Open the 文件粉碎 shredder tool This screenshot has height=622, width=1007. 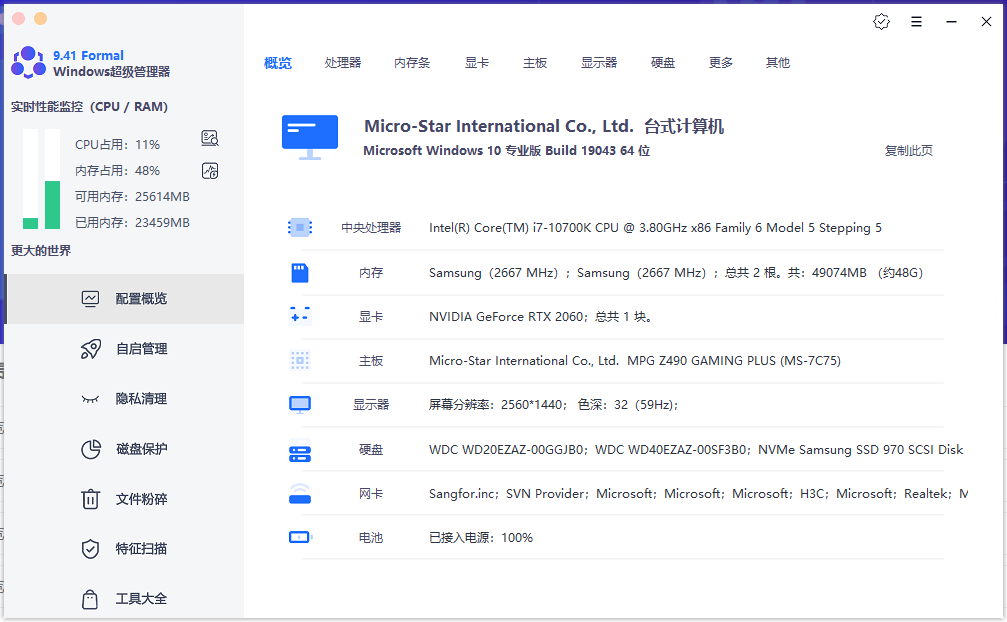[122, 498]
